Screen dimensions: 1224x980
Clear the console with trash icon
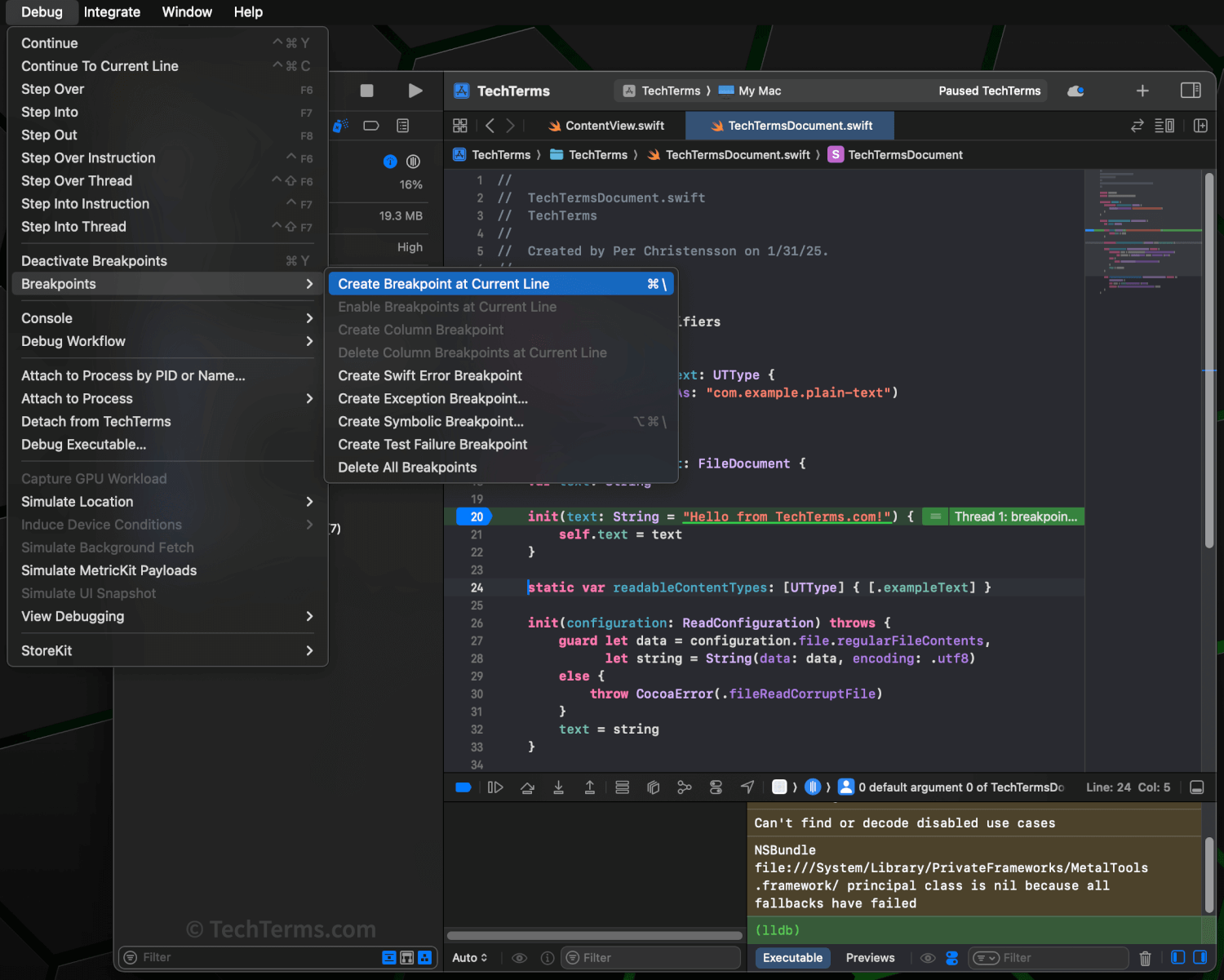pyautogui.click(x=1146, y=958)
